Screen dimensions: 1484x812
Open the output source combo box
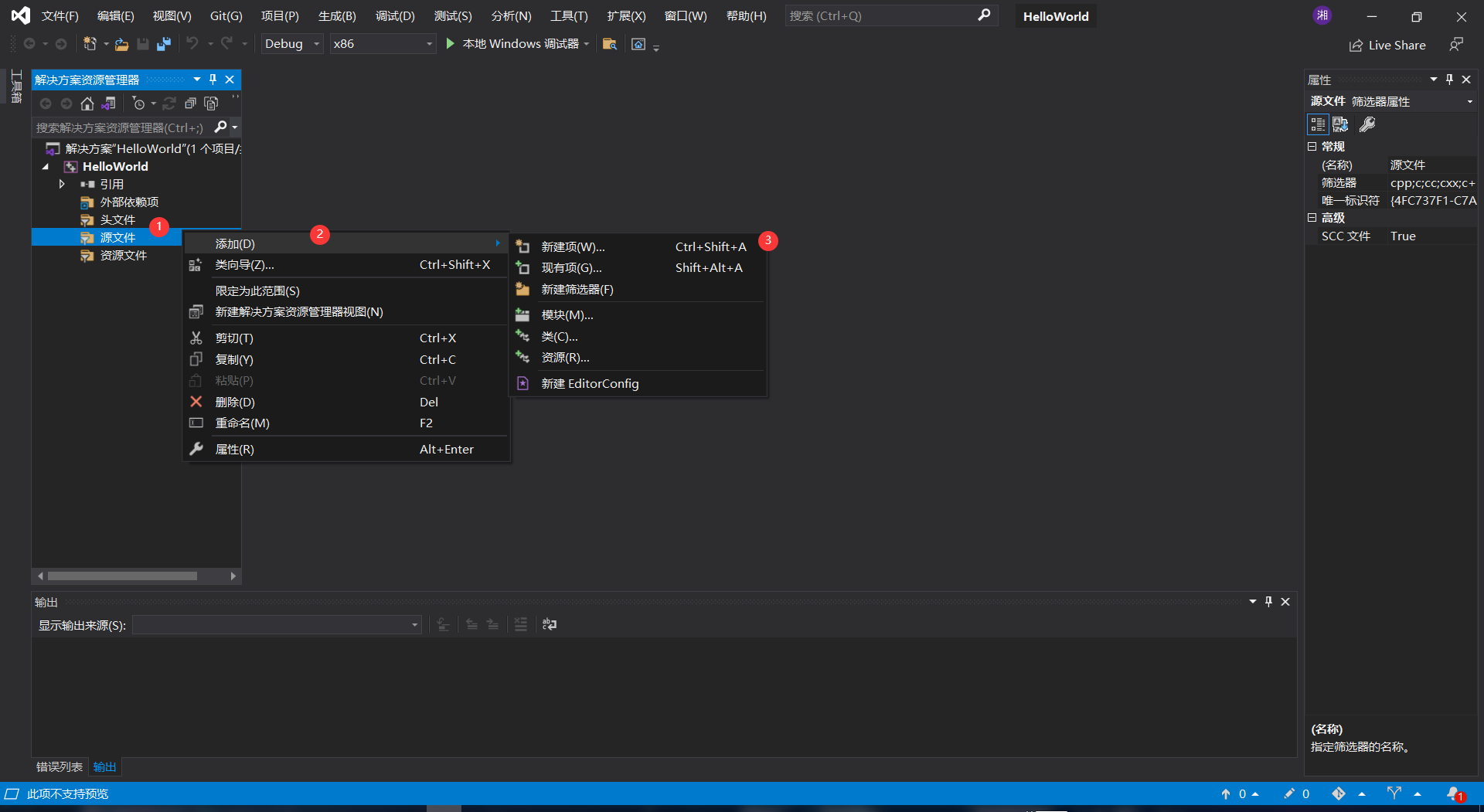point(277,625)
